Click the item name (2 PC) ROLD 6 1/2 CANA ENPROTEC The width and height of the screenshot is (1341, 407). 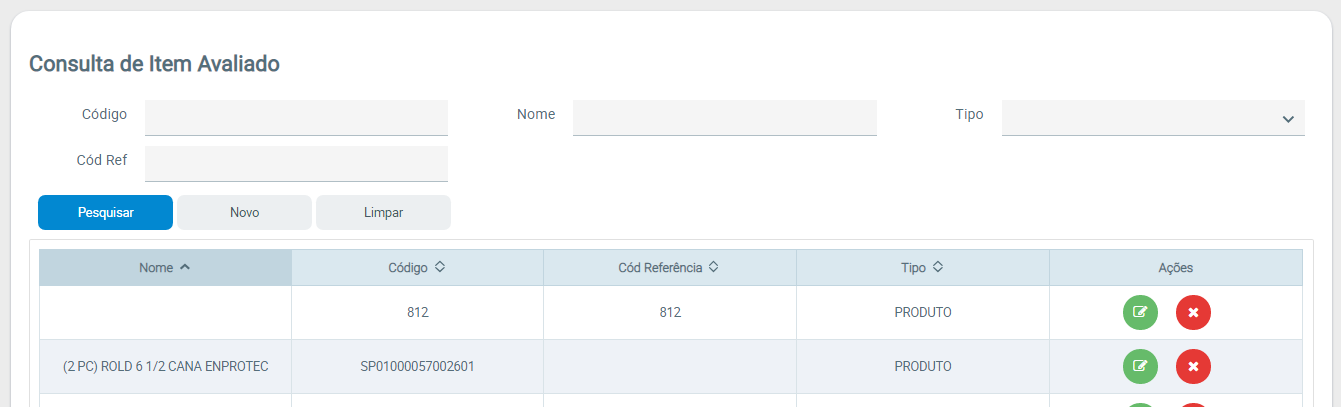[x=165, y=367]
